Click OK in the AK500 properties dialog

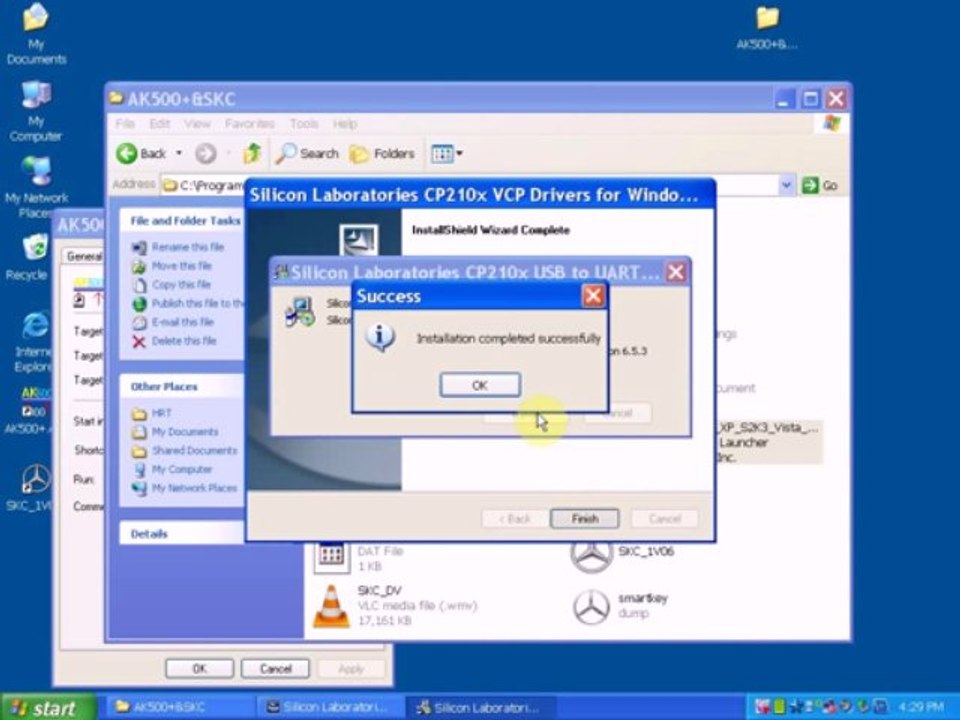[200, 669]
